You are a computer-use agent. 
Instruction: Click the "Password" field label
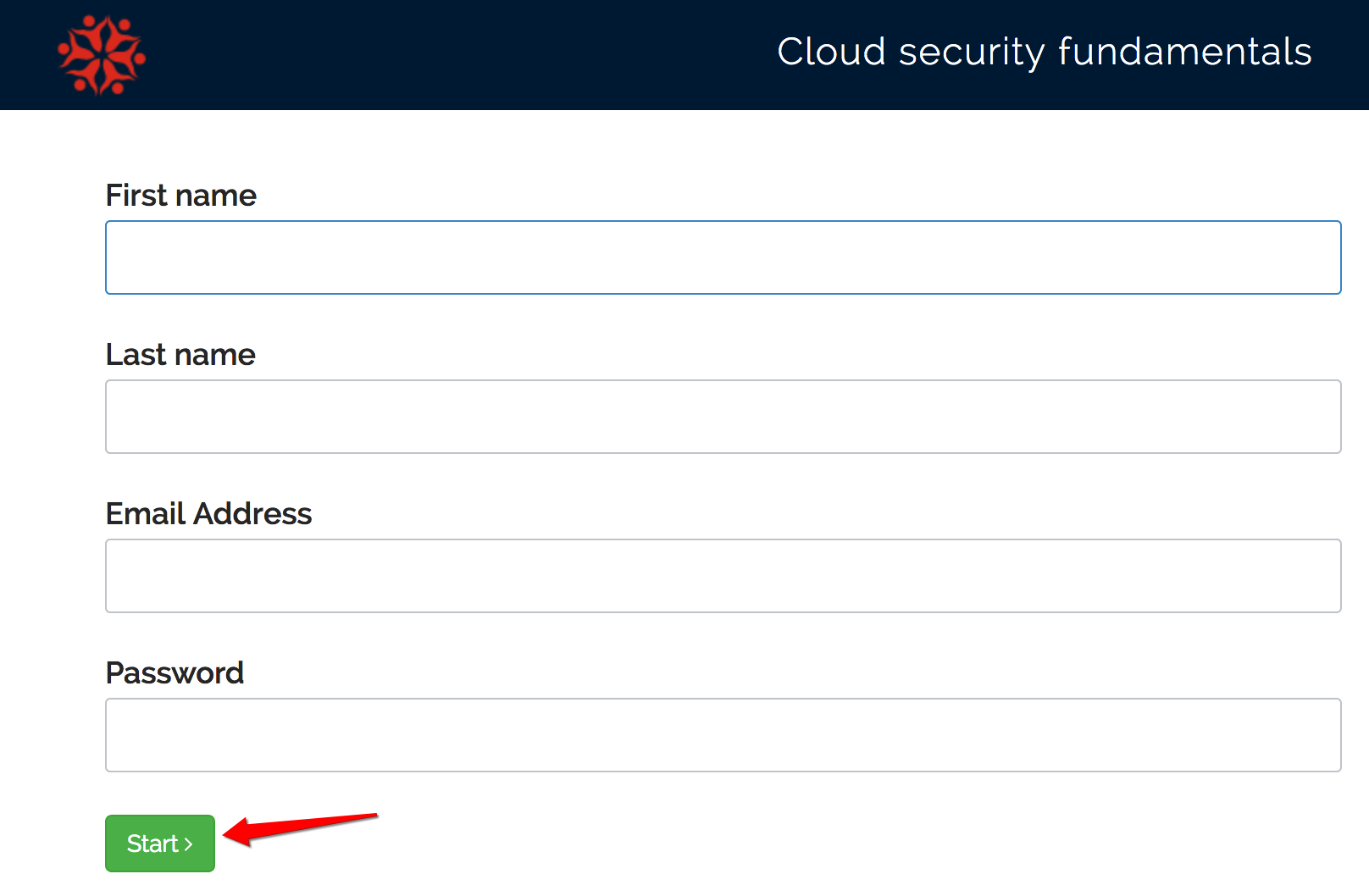click(x=175, y=673)
